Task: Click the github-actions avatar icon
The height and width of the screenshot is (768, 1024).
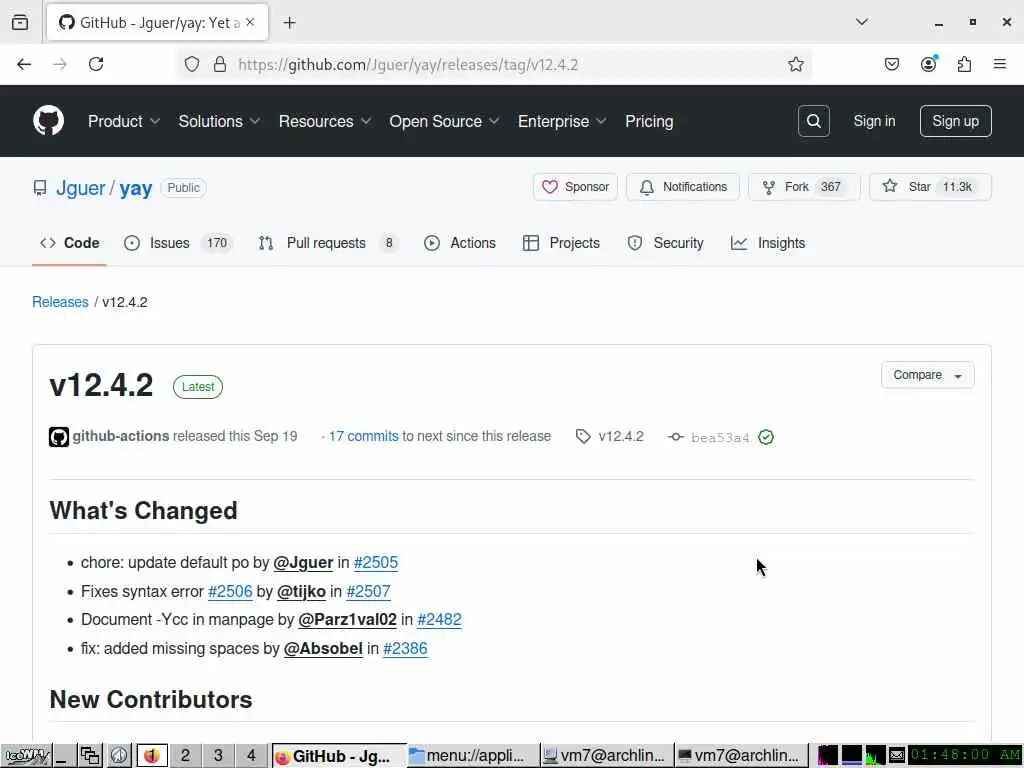Action: tap(59, 437)
